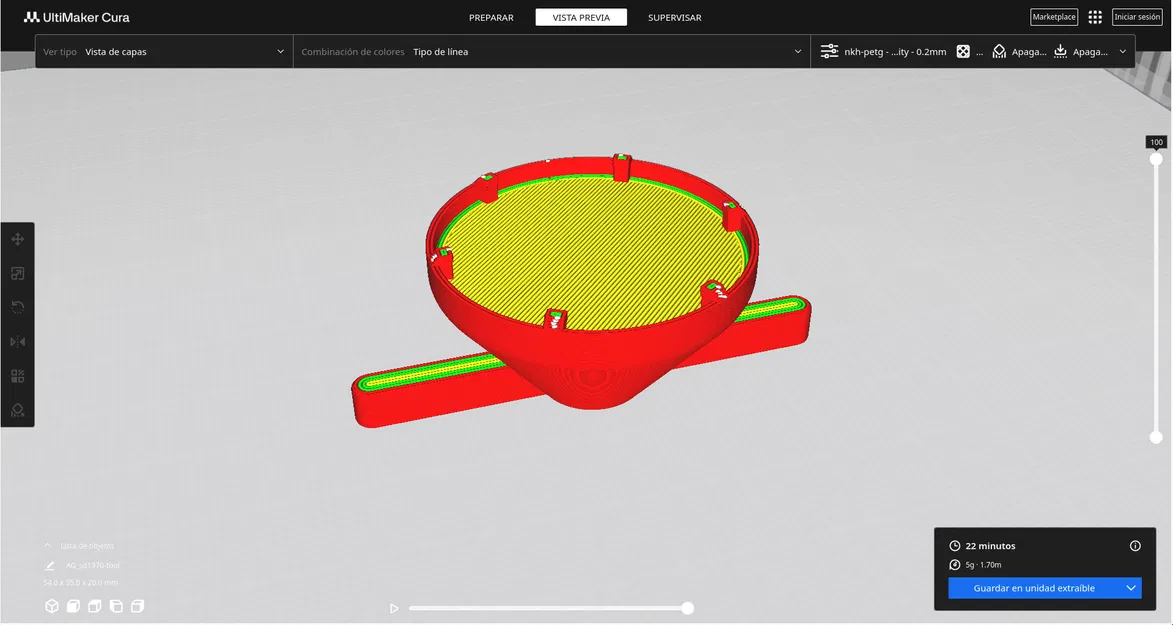Select the Scale tool in left toolbar
Screen dimensions: 1173x625
17,274
